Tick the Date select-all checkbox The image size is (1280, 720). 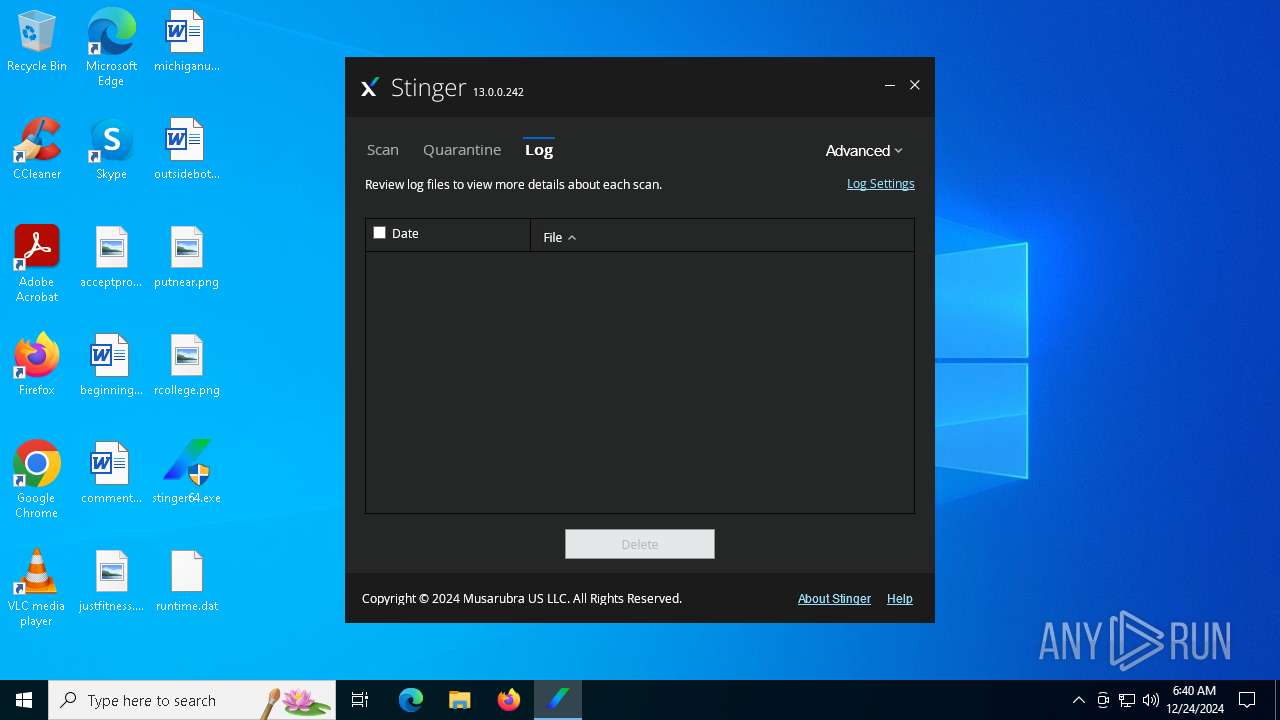(x=379, y=233)
